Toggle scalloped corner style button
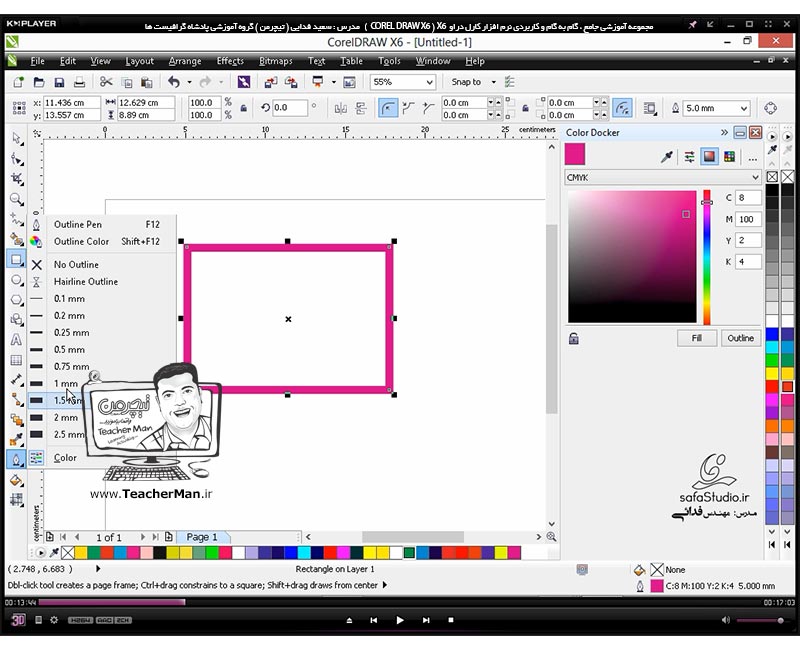800x650 pixels. pyautogui.click(x=408, y=108)
